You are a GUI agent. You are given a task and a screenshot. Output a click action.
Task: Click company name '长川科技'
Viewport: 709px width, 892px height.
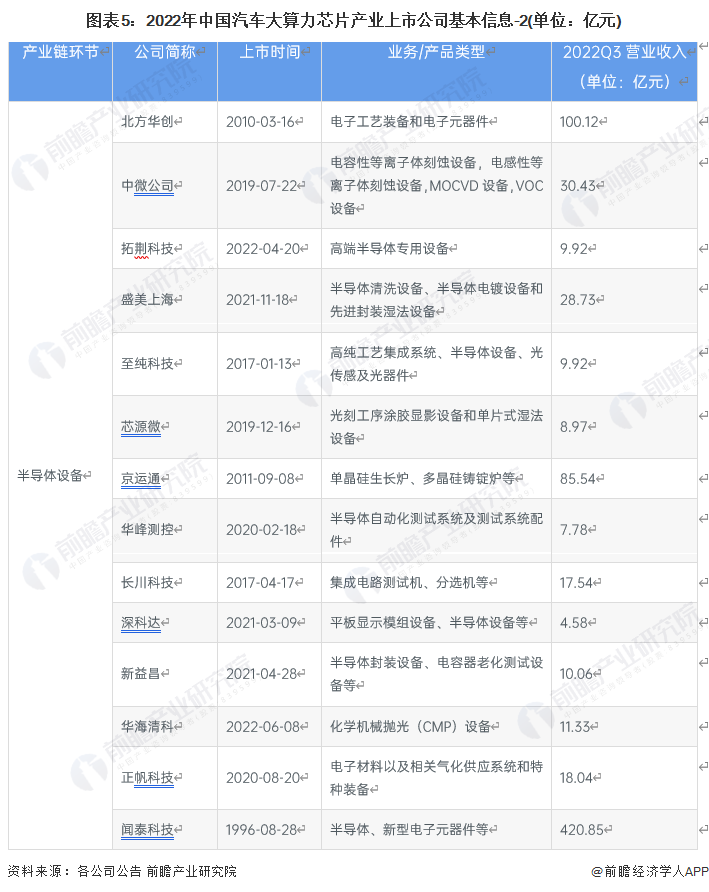pyautogui.click(x=147, y=583)
